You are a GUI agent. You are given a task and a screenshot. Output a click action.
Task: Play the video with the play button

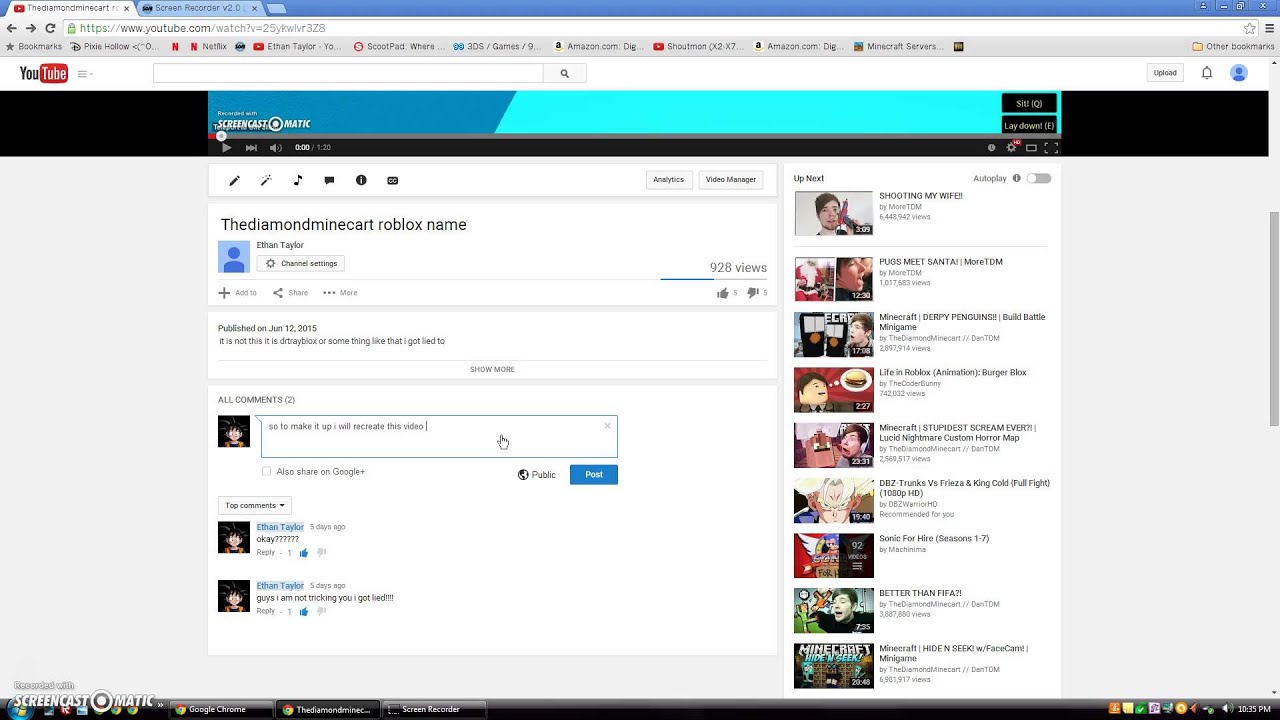226,147
